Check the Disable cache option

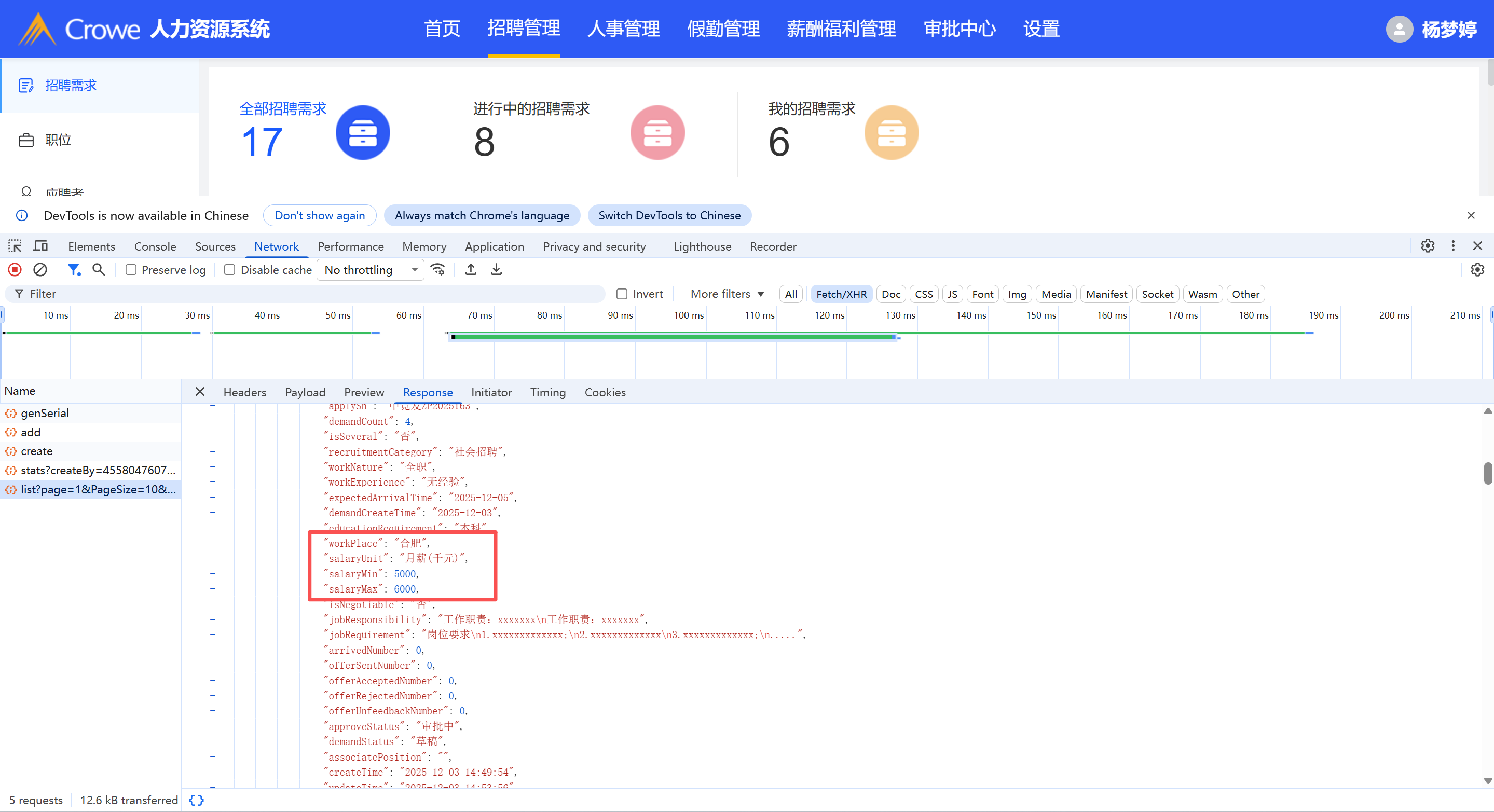[230, 270]
